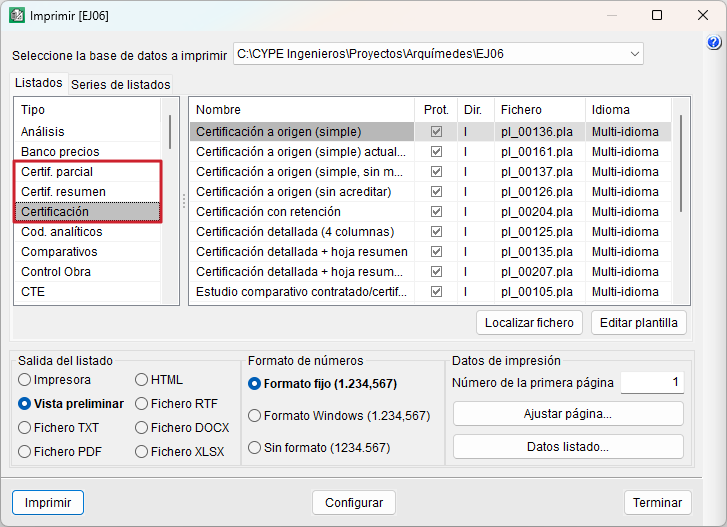
Task: Switch to the Listados tab
Action: (39, 83)
